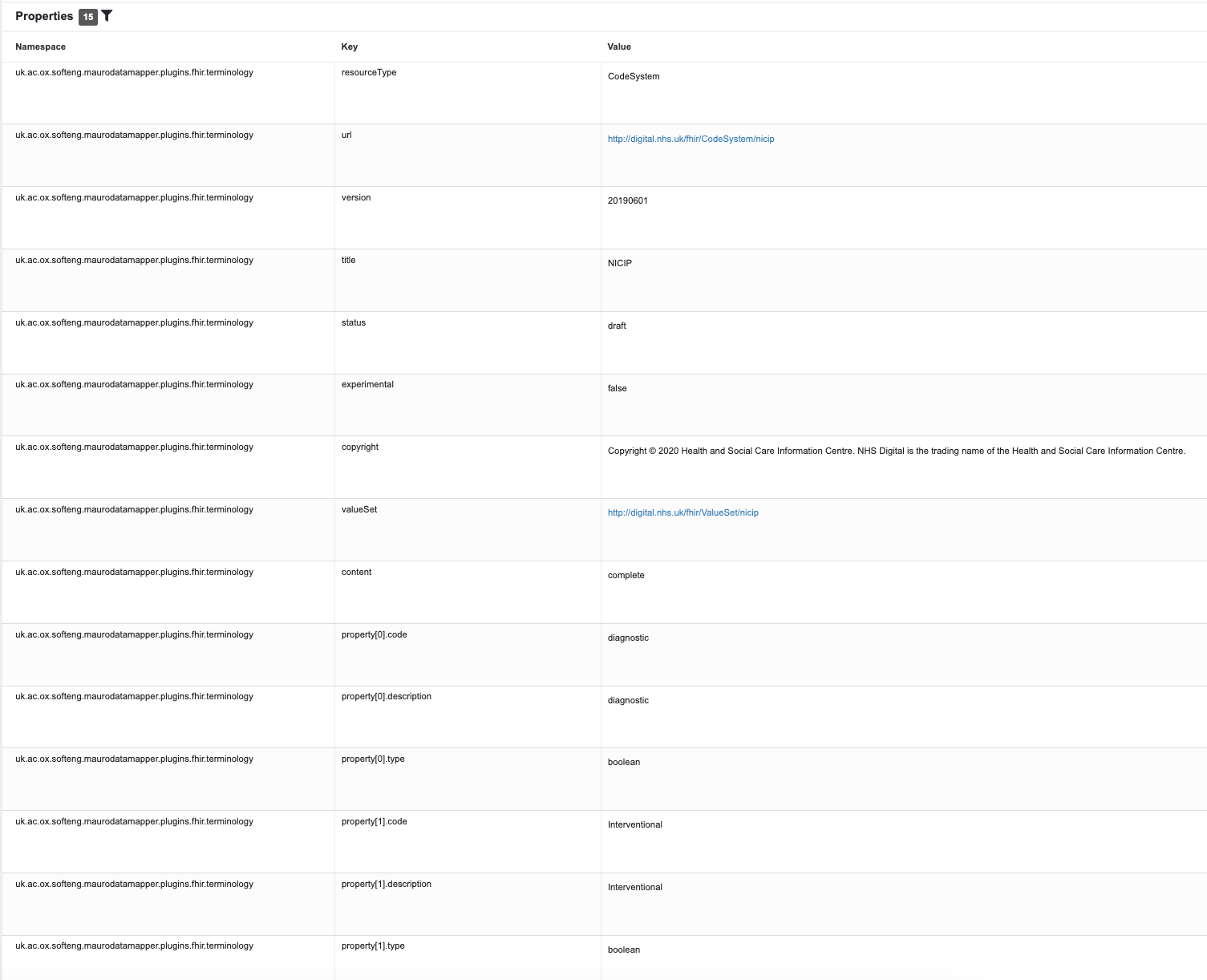Sort by the Value column header
Viewport: 1207px width, 980px height.
[x=618, y=47]
